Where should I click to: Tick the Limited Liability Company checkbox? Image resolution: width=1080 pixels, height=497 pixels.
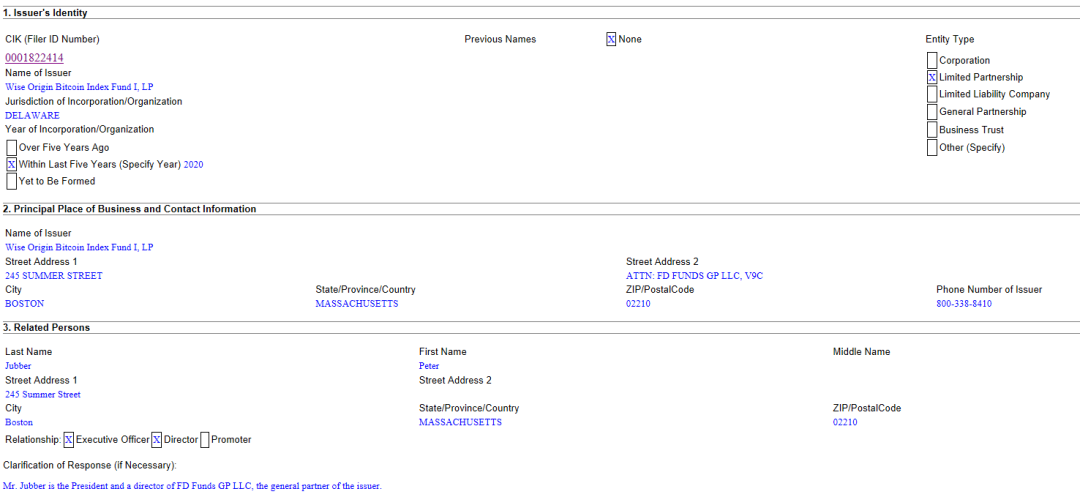(932, 94)
